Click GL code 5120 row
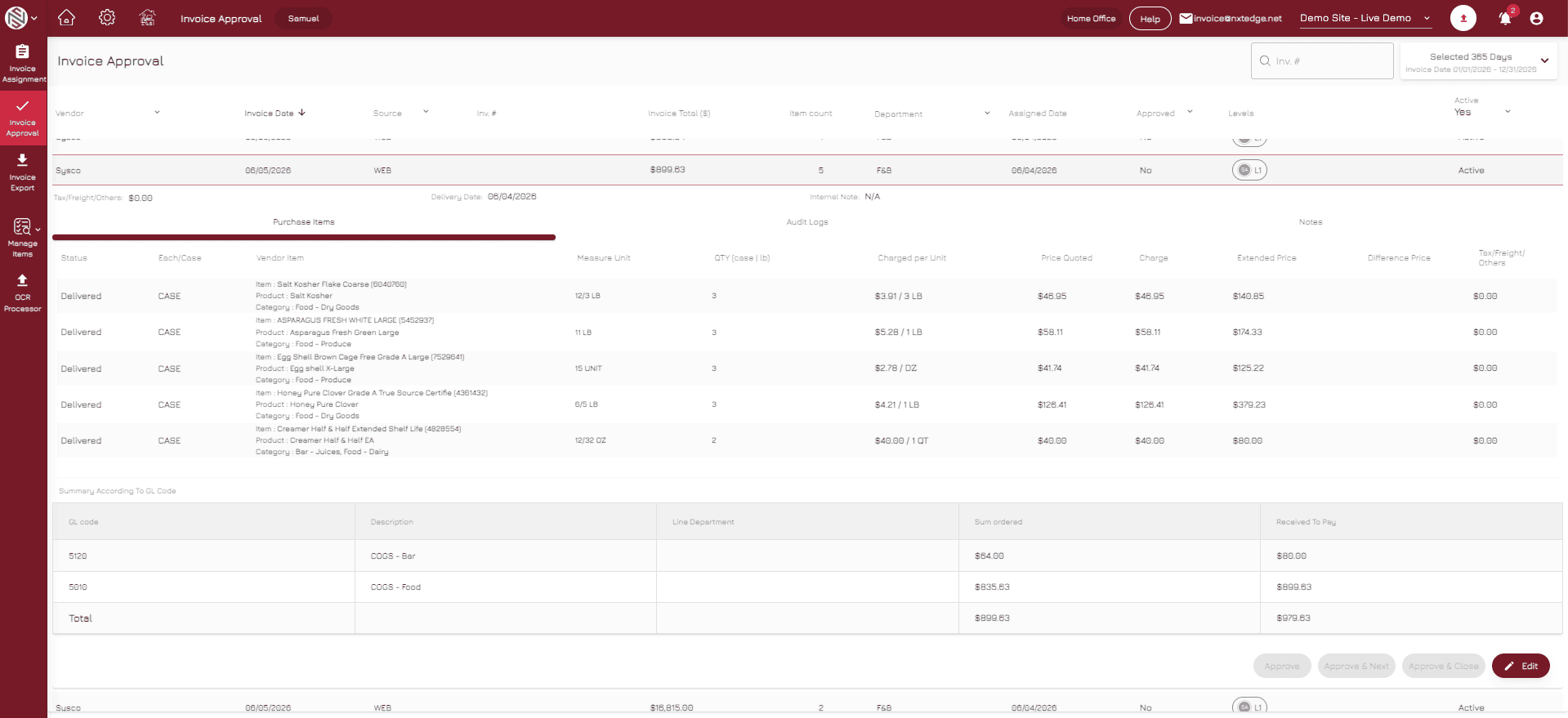The width and height of the screenshot is (1568, 718). click(807, 555)
